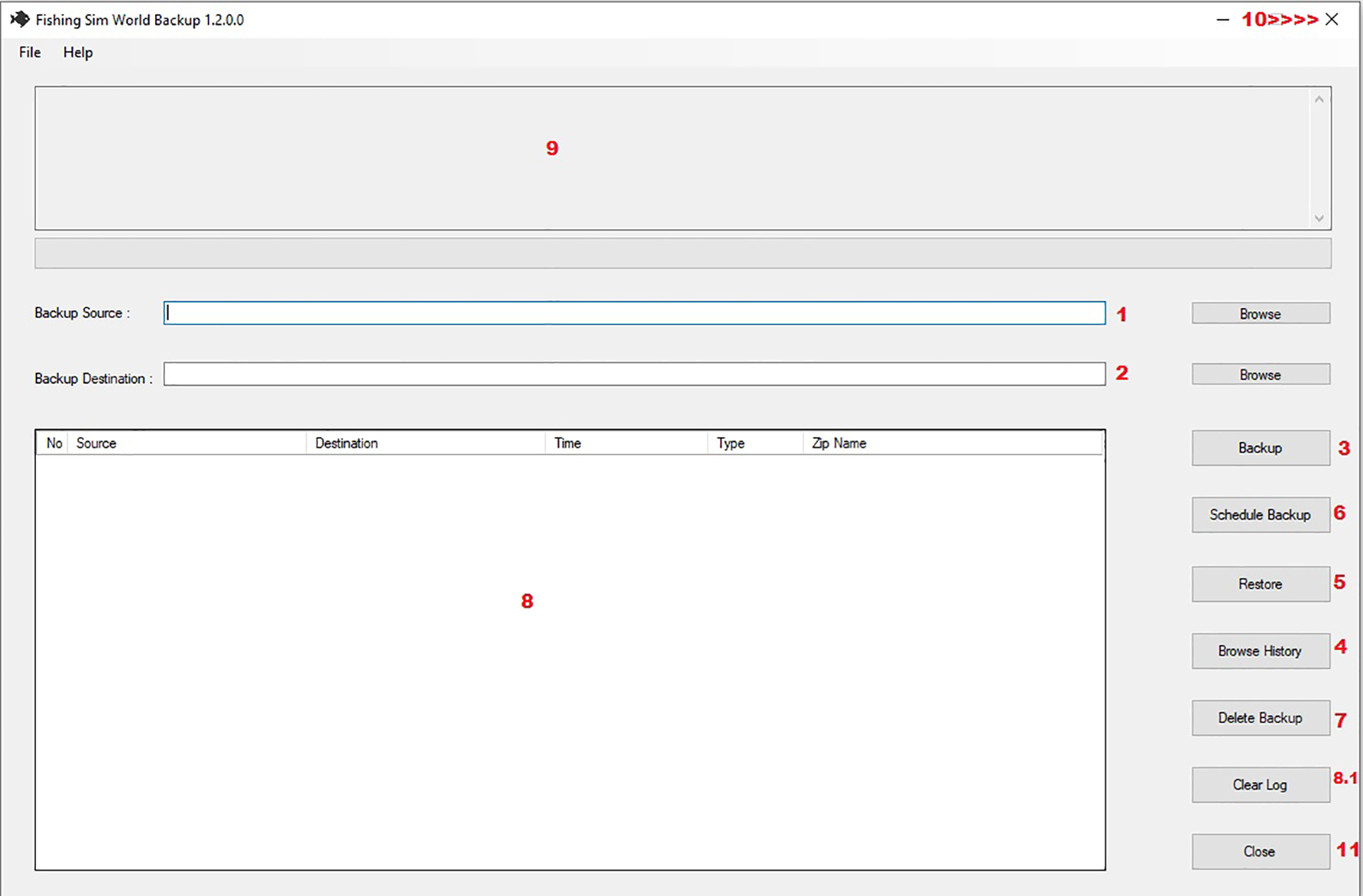
Task: Click the progress bar below the log
Action: coord(683,253)
